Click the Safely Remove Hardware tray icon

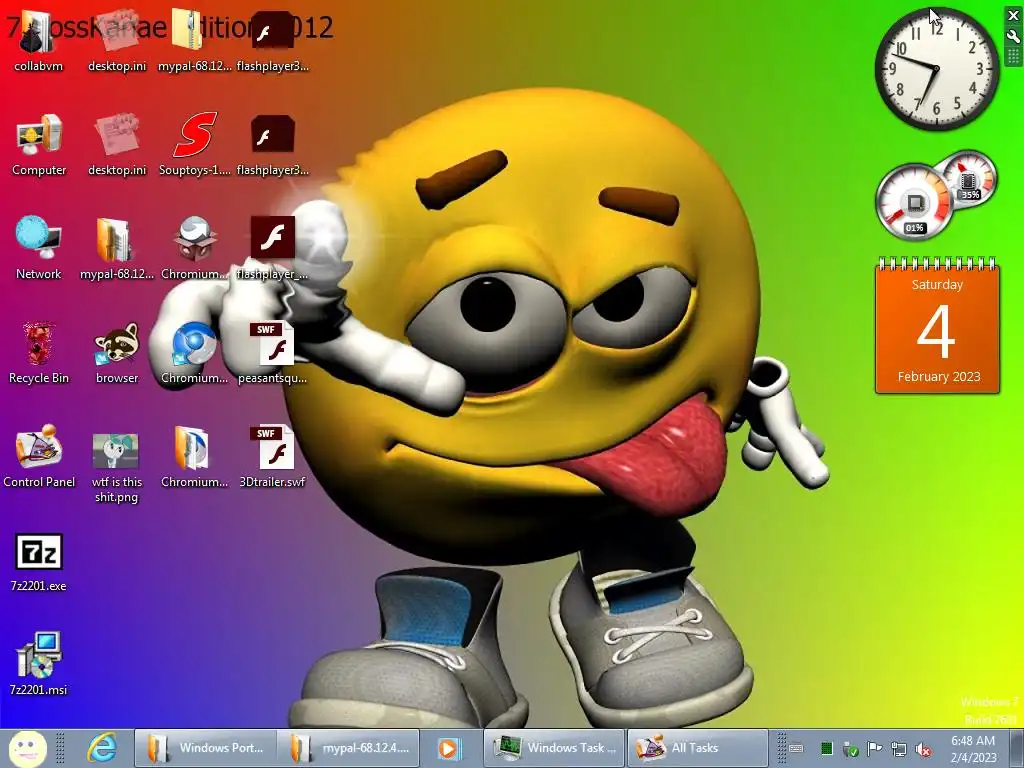pos(850,748)
